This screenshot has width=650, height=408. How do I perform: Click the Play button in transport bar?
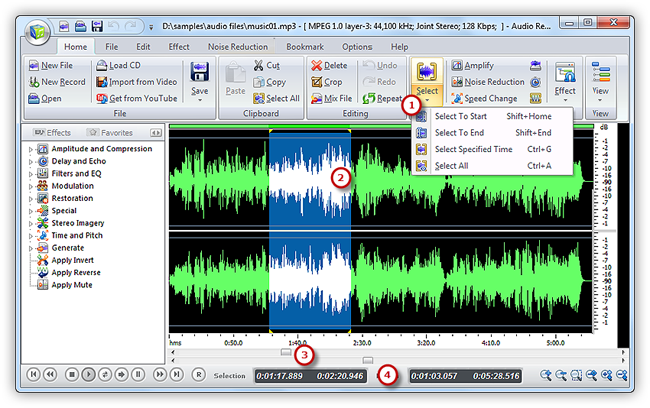click(x=88, y=375)
